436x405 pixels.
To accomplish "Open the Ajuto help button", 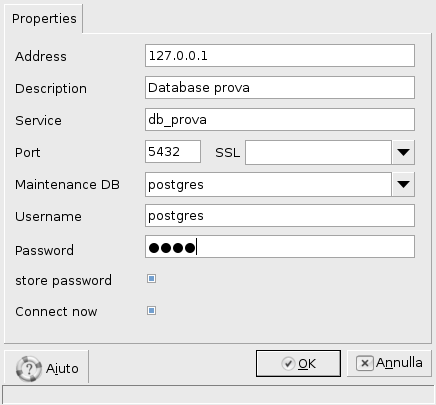I will pos(46,368).
